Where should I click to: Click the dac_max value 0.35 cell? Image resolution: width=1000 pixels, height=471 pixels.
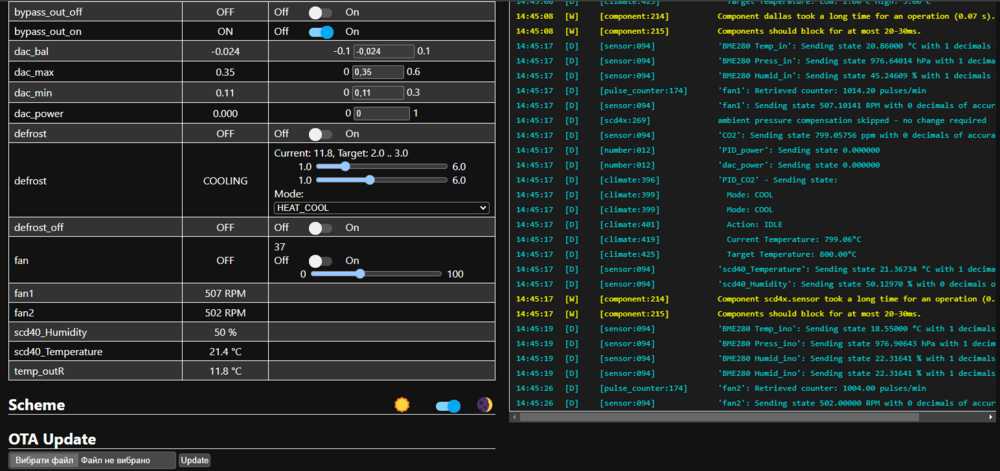[226, 73]
